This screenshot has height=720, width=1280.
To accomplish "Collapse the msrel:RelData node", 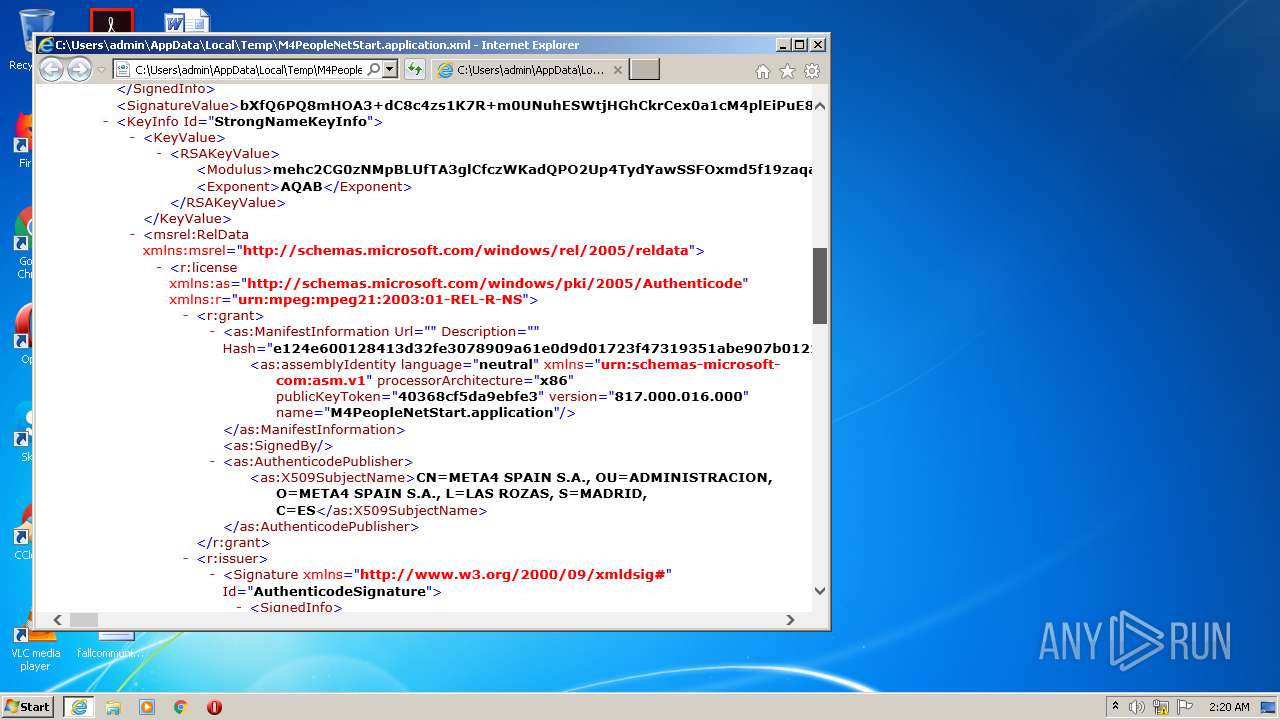I will coord(133,234).
